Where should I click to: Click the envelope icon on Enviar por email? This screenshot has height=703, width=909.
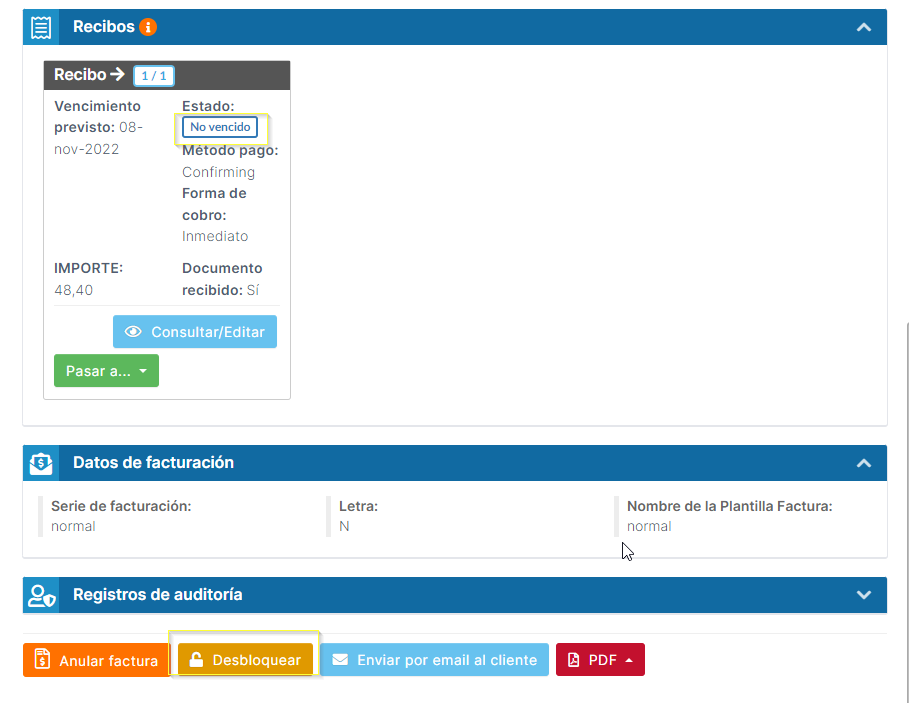point(340,660)
